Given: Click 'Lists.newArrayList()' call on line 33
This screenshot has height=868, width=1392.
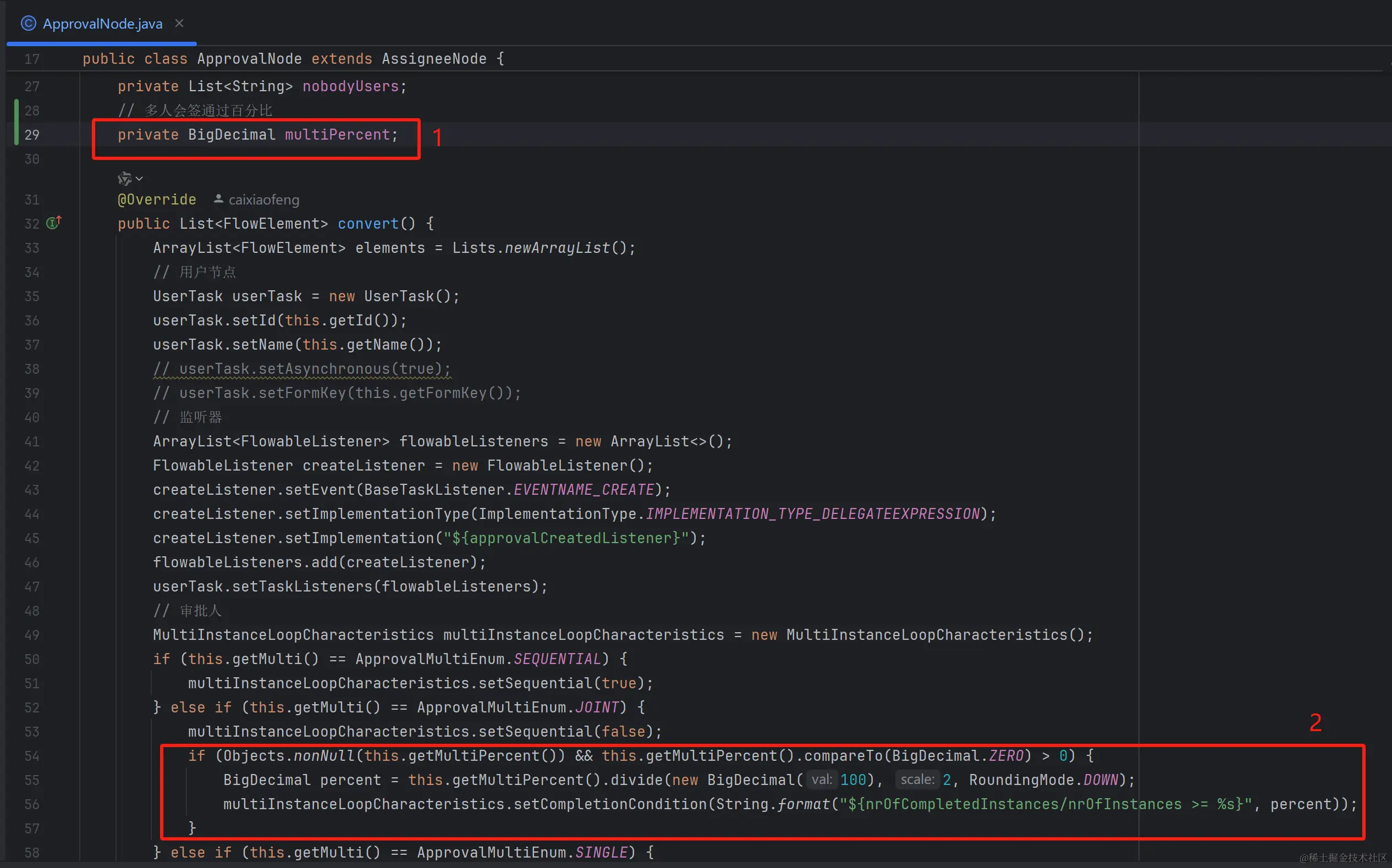Looking at the screenshot, I should [540, 248].
